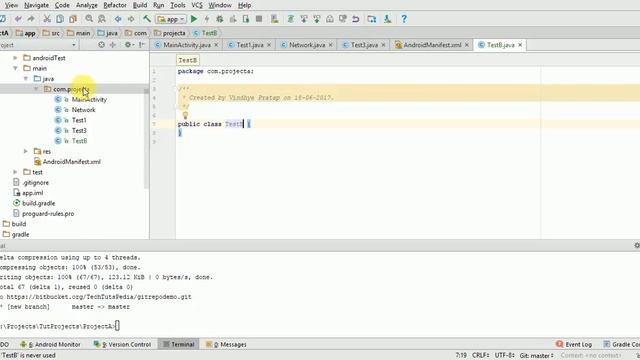Image resolution: width=640 pixels, height=360 pixels.
Task: Collapse the main folder arrow
Action: (x=15, y=68)
